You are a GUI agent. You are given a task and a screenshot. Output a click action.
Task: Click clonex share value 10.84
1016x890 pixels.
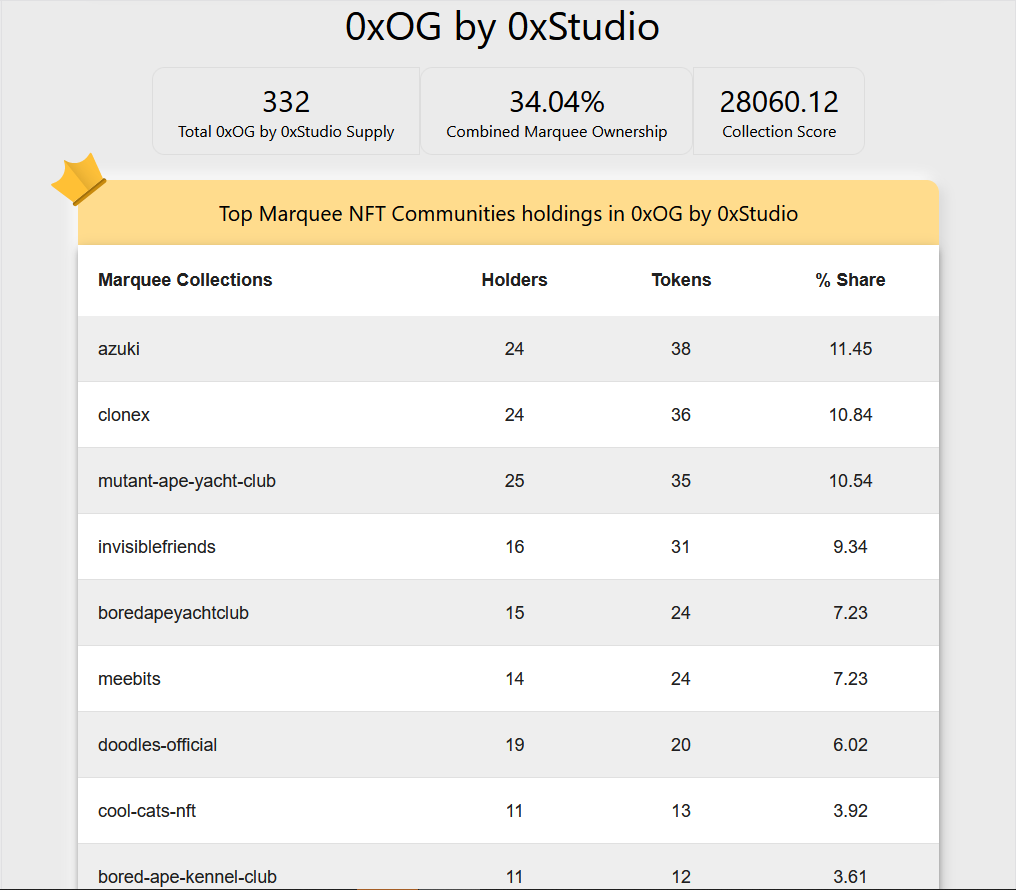[x=851, y=415]
